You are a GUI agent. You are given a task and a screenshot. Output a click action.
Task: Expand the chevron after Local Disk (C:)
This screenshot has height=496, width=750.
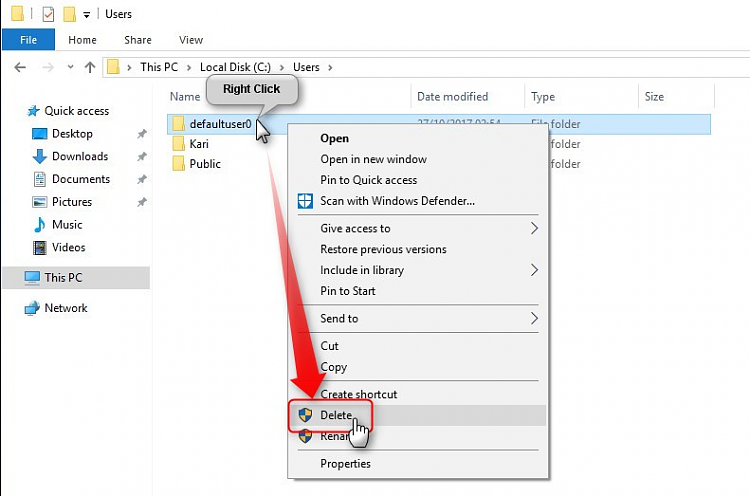(282, 67)
